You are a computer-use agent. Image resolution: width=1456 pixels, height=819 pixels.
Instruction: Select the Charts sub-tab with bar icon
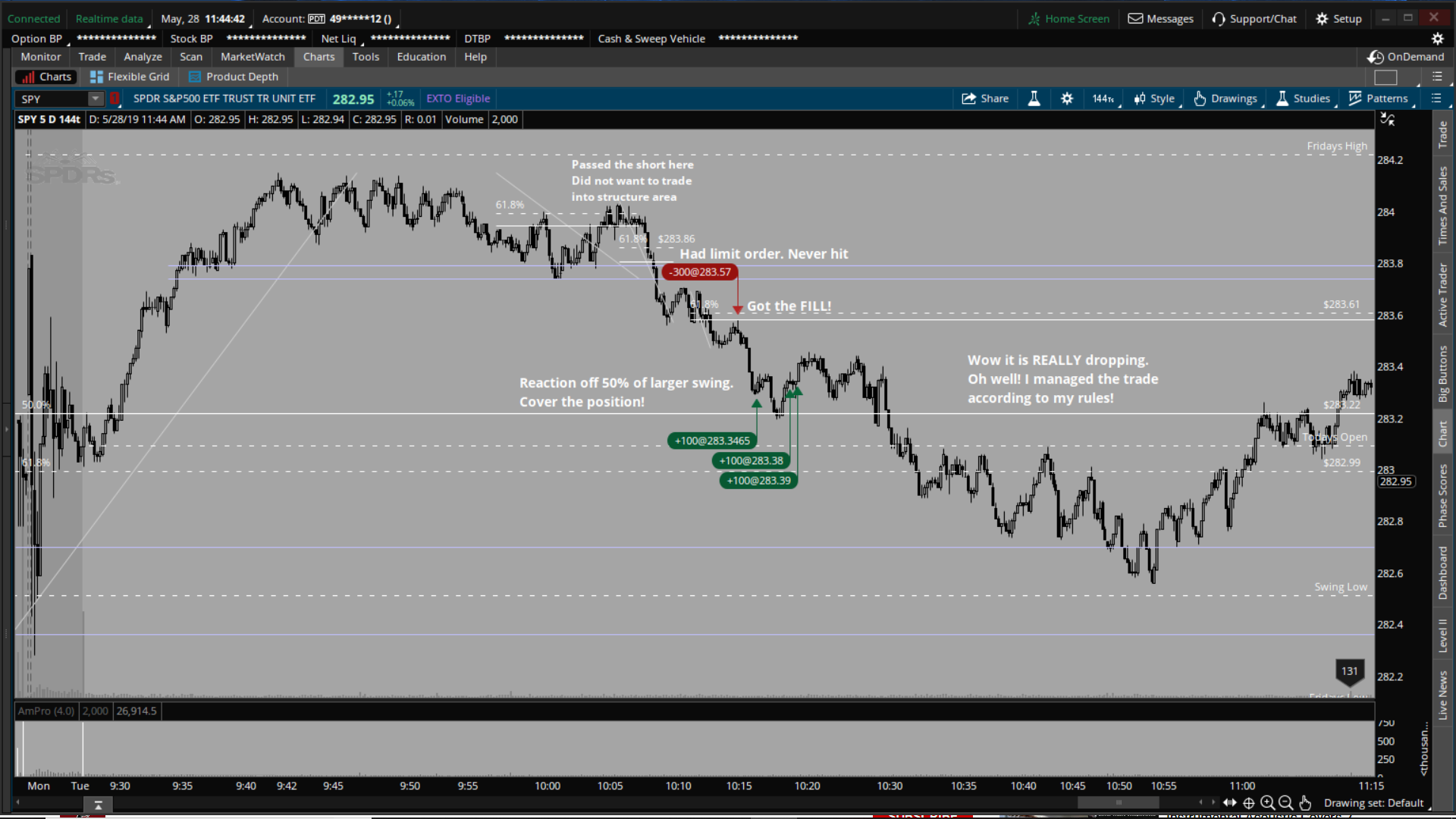[46, 77]
